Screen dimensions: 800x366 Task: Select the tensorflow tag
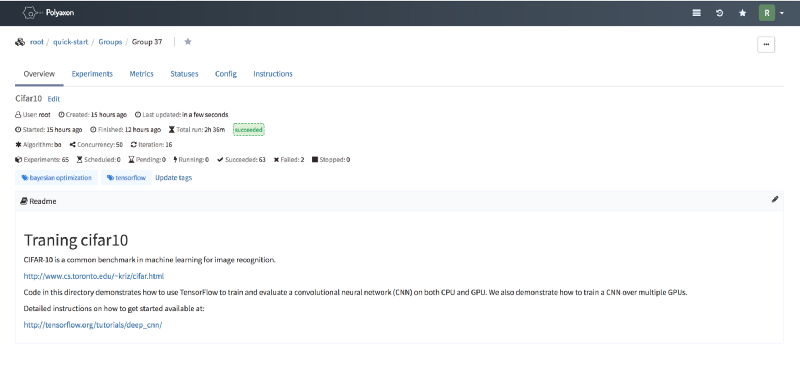[126, 178]
